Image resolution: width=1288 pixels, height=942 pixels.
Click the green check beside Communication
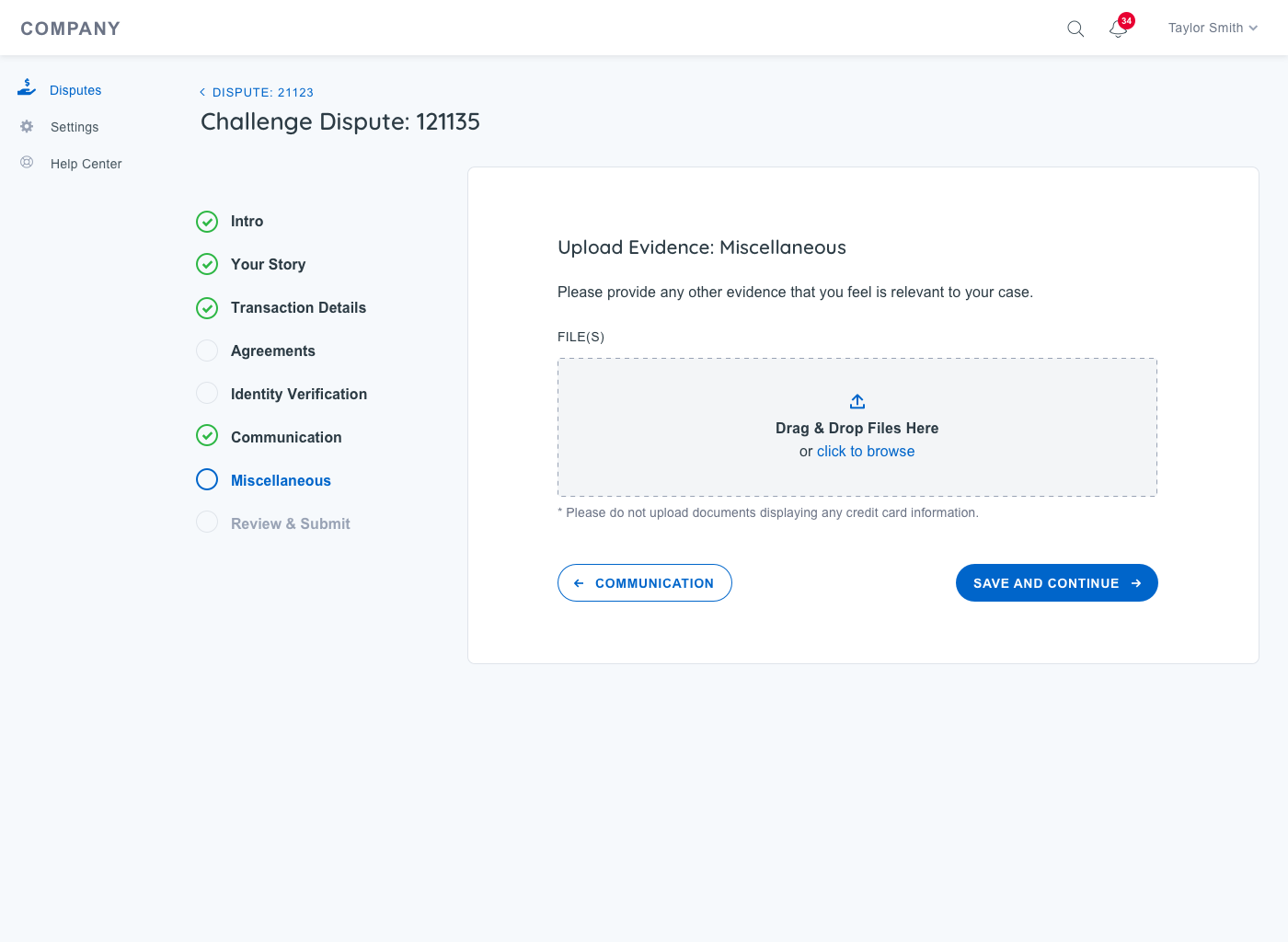[x=207, y=436]
